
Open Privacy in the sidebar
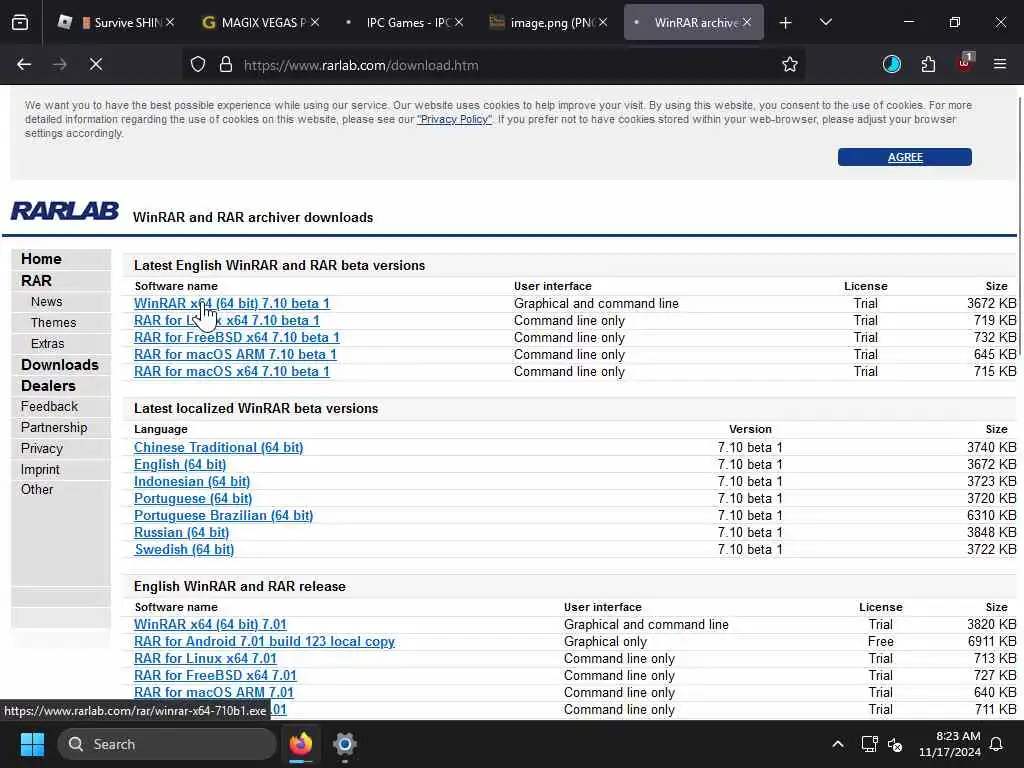point(42,449)
